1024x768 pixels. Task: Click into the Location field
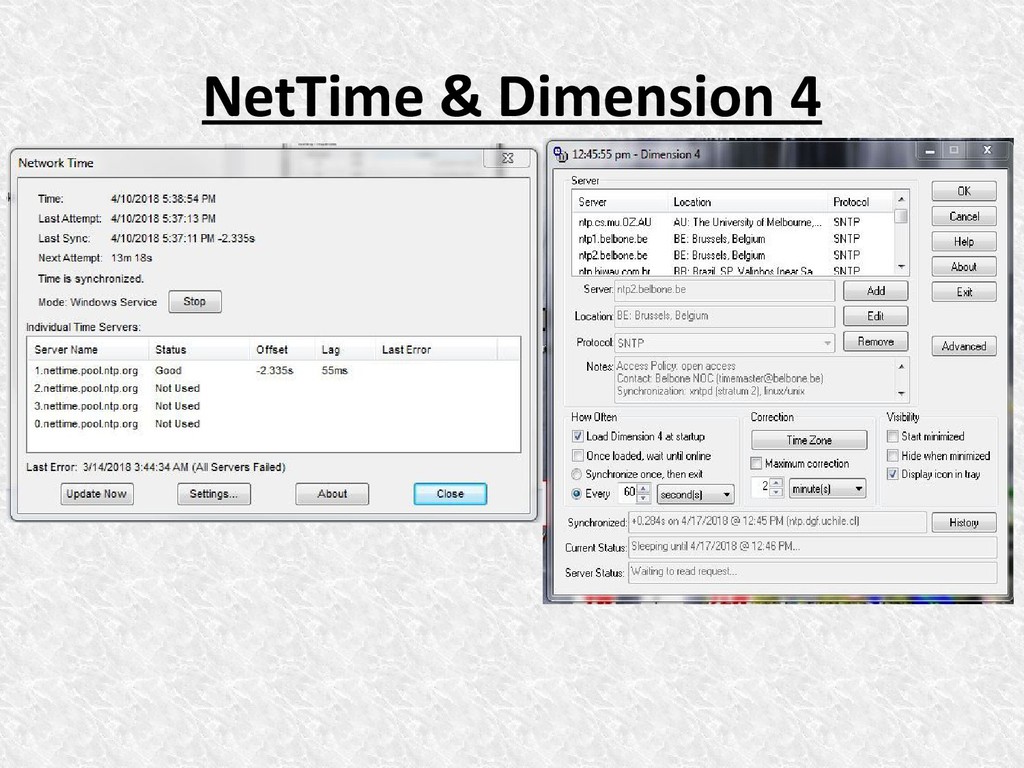point(725,316)
